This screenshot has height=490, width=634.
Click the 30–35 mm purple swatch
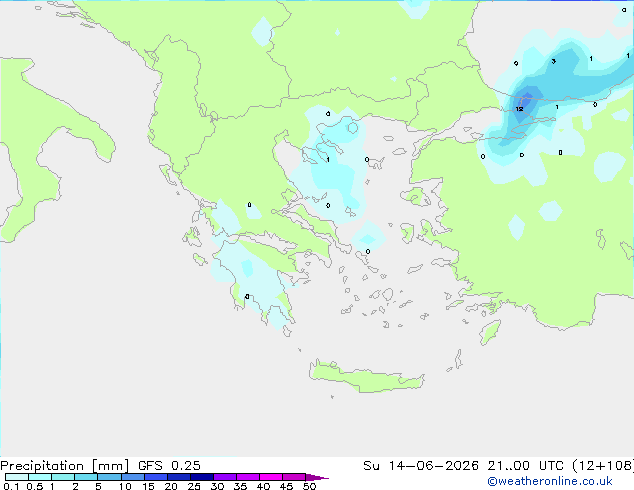224,477
